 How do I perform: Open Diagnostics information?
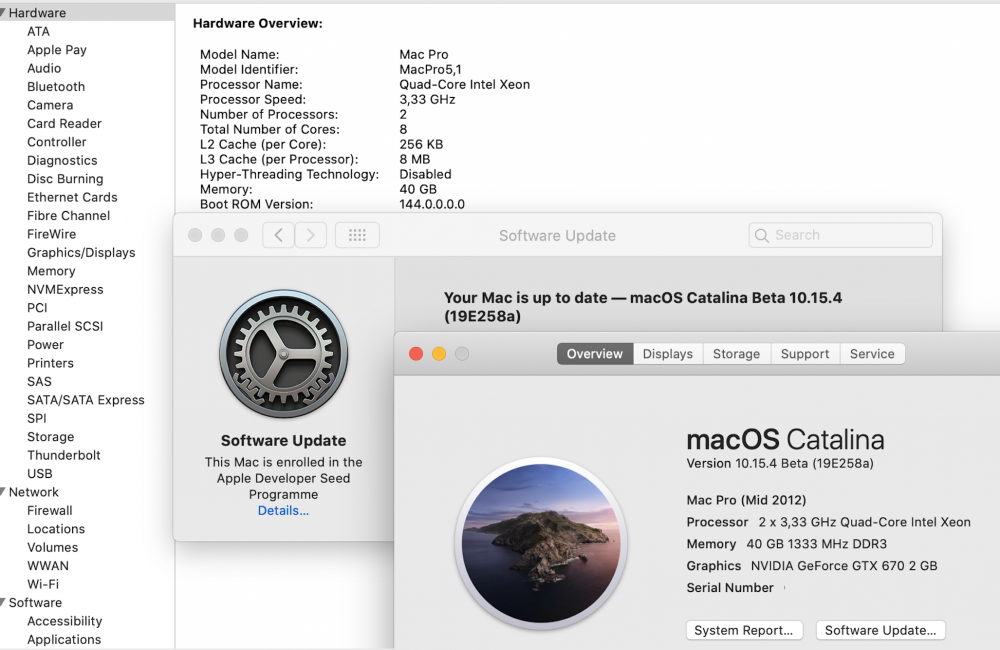pyautogui.click(x=62, y=160)
